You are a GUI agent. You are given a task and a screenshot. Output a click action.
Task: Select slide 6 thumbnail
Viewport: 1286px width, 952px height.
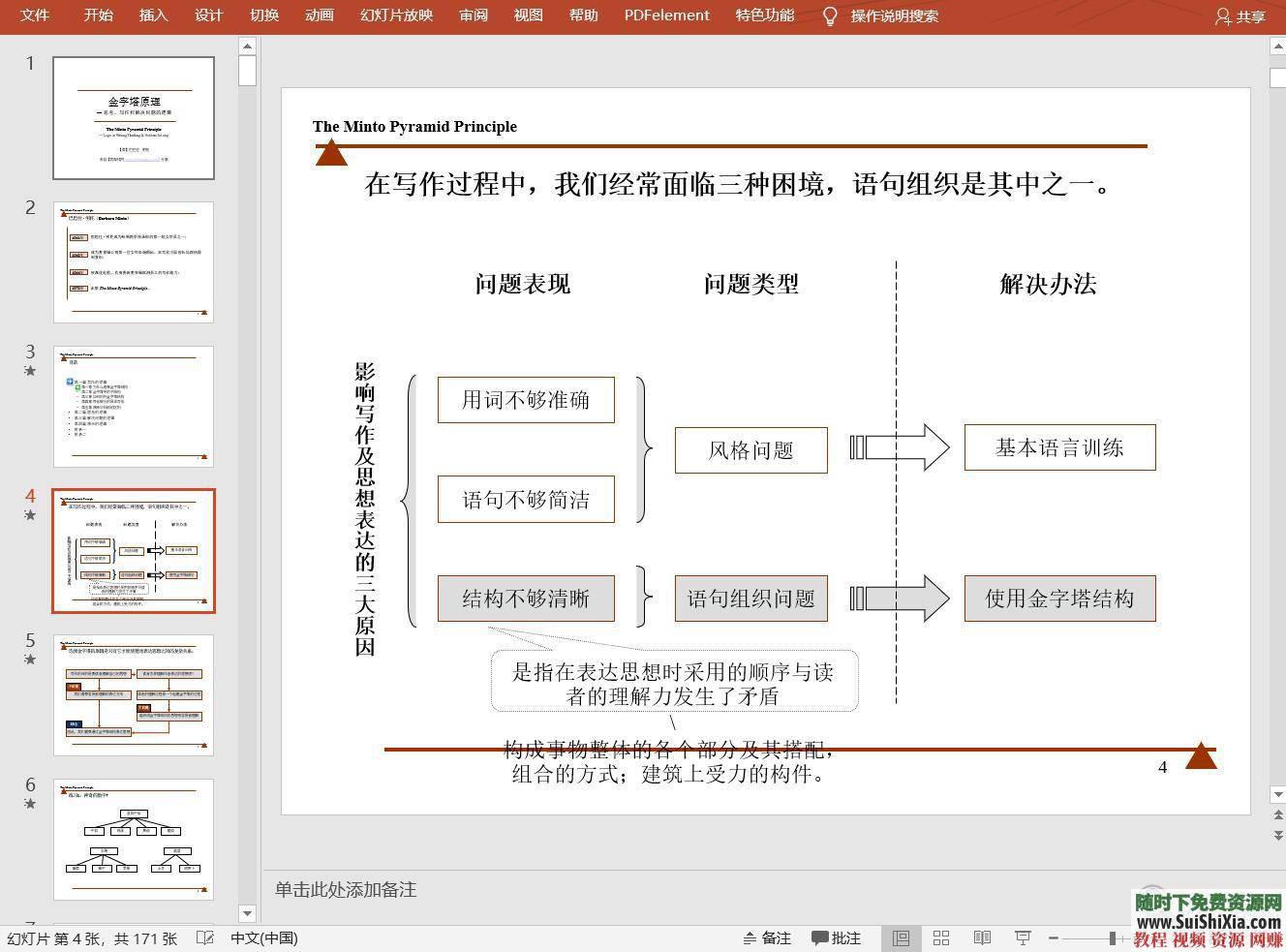134,839
